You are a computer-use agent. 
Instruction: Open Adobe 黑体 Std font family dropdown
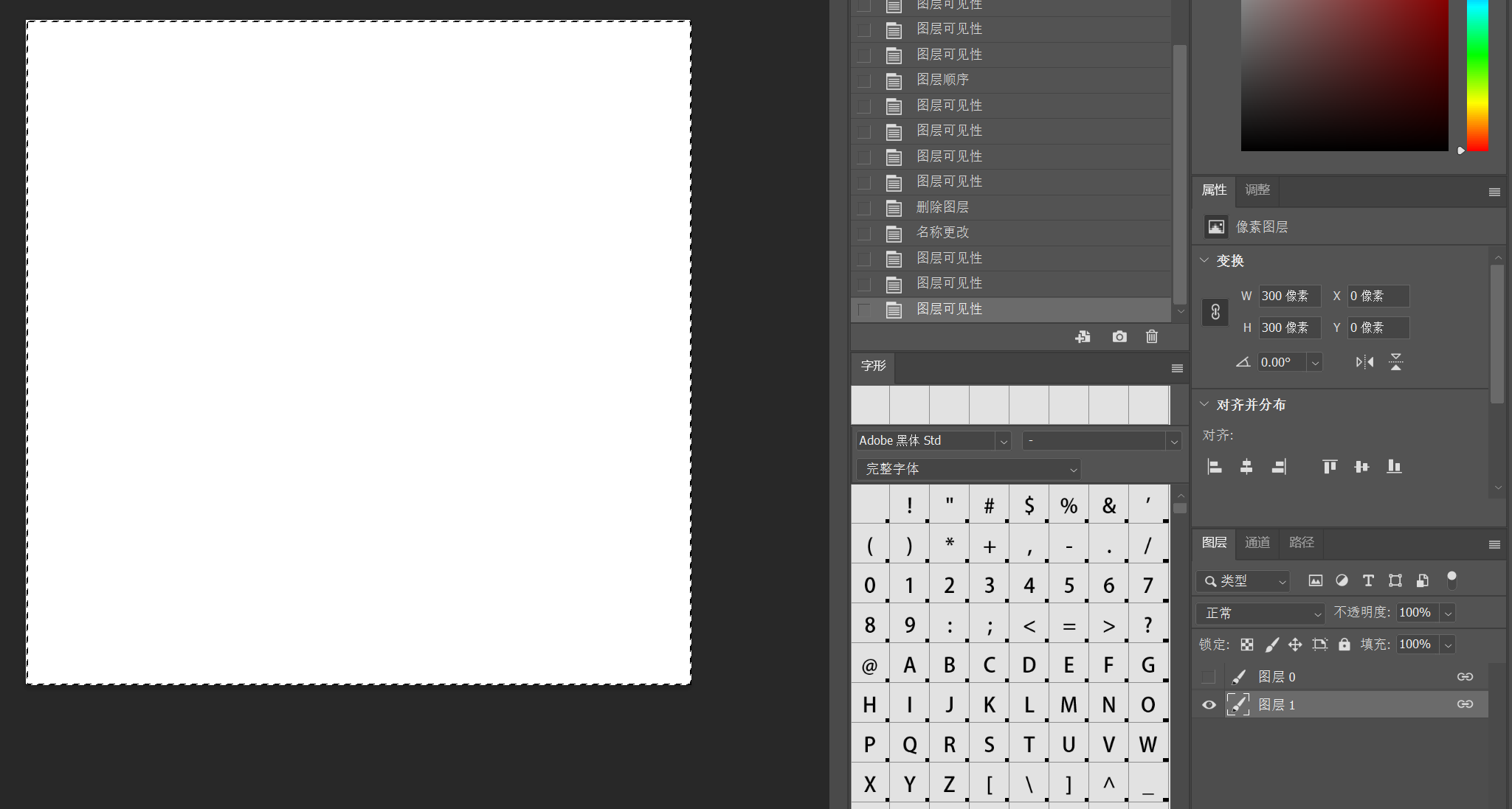tap(1003, 441)
